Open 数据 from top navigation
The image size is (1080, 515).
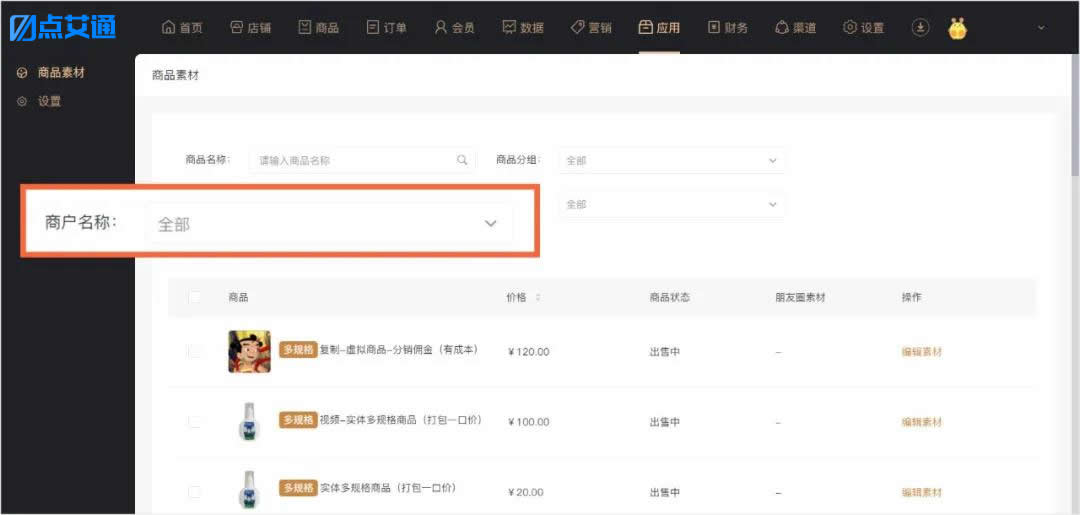click(523, 28)
